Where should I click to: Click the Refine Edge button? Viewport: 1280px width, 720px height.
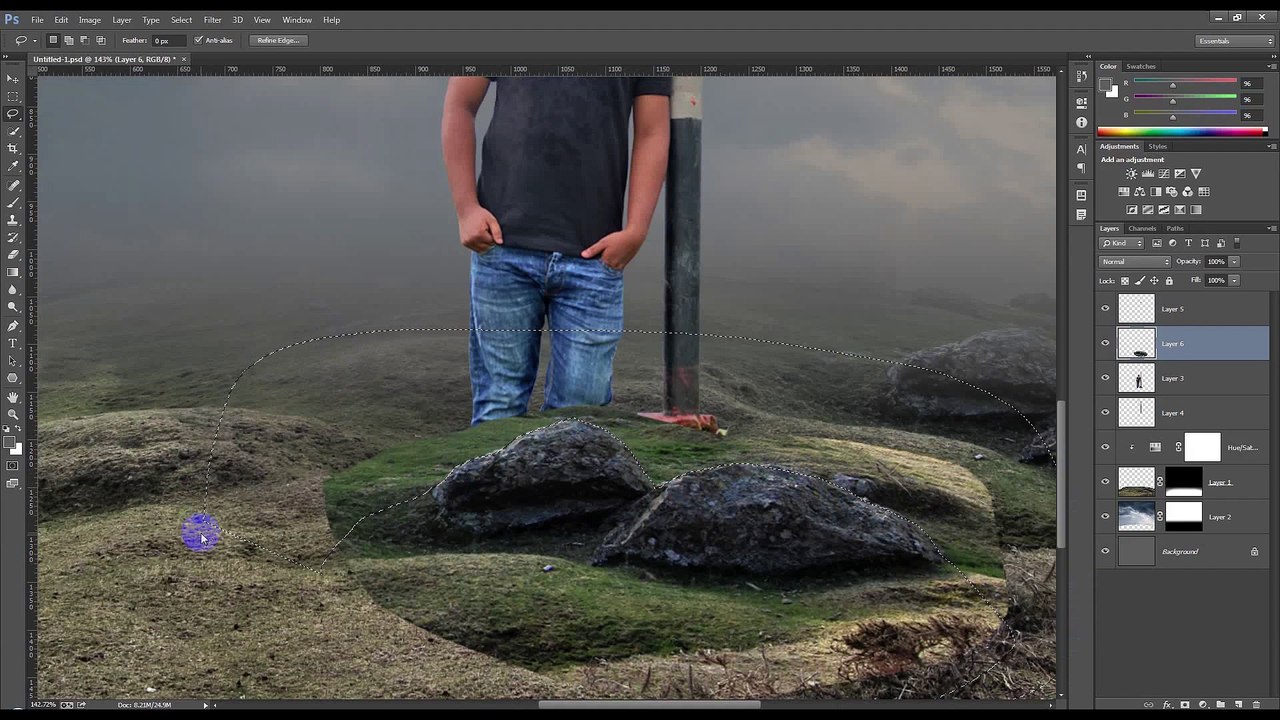tap(278, 40)
